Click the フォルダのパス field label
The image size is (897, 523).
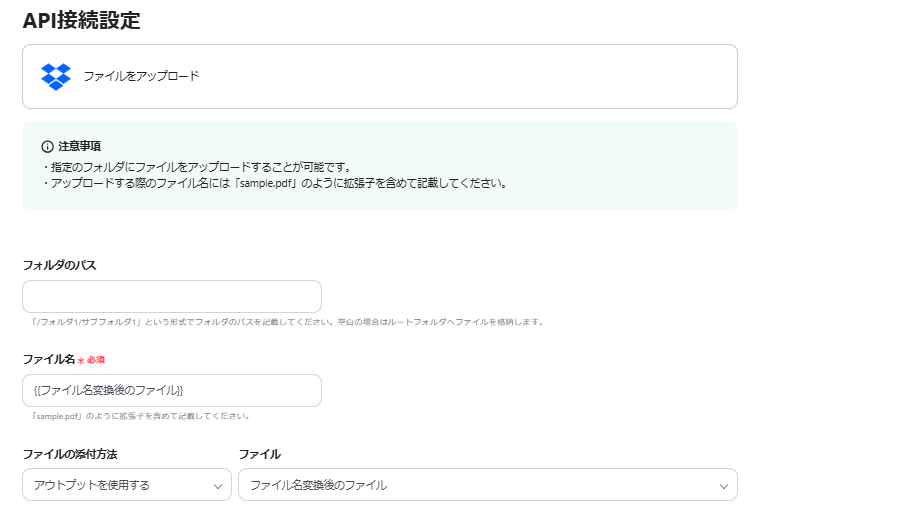click(x=59, y=265)
